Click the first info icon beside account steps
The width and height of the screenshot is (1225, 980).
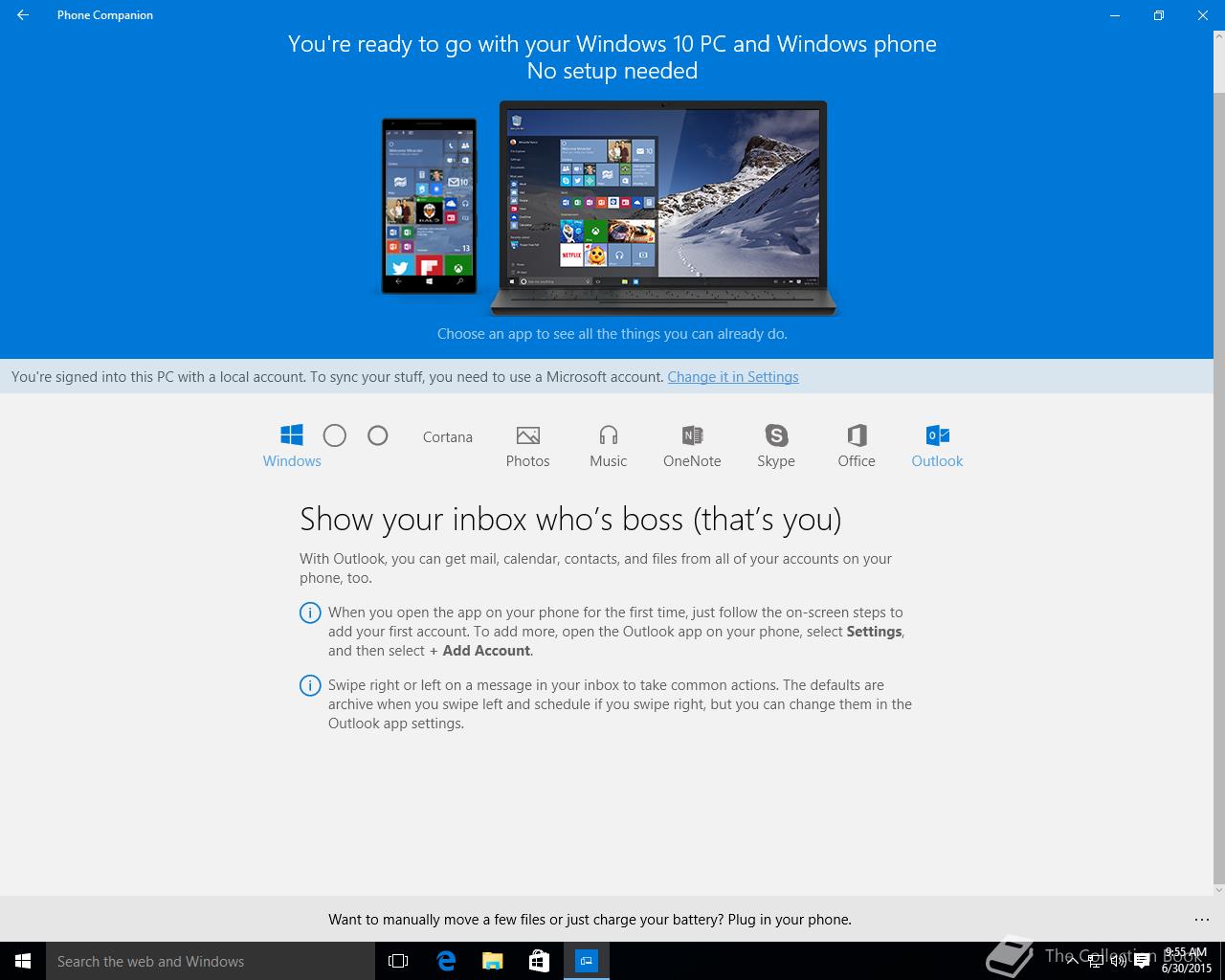310,612
